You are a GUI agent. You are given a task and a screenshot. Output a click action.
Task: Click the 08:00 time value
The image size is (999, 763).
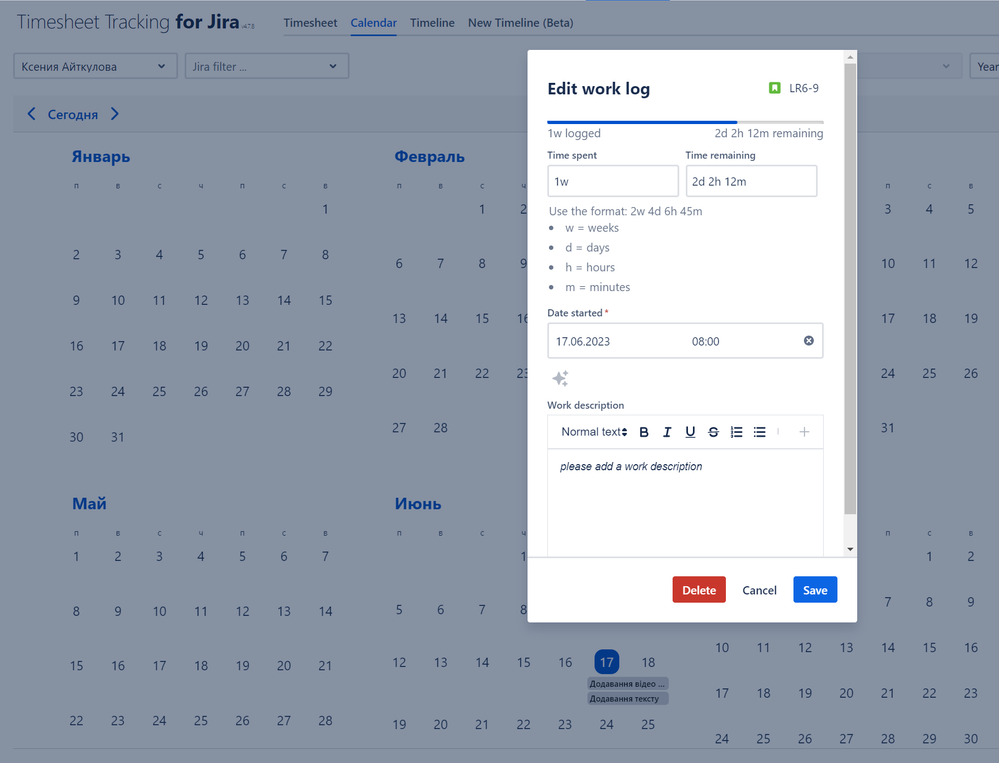coord(705,341)
